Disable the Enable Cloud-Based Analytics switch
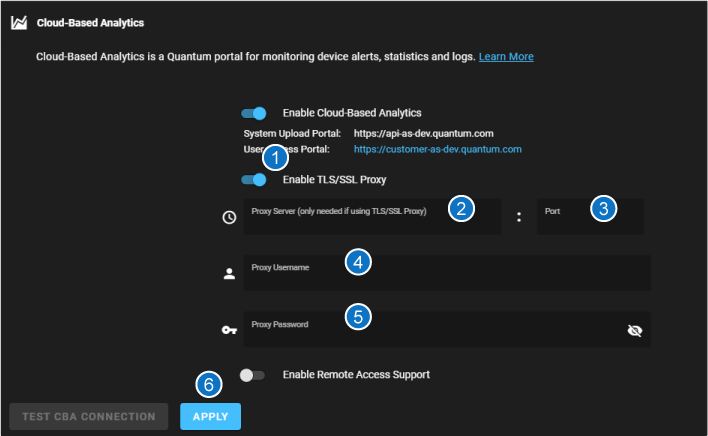This screenshot has height=436, width=708. (x=254, y=113)
